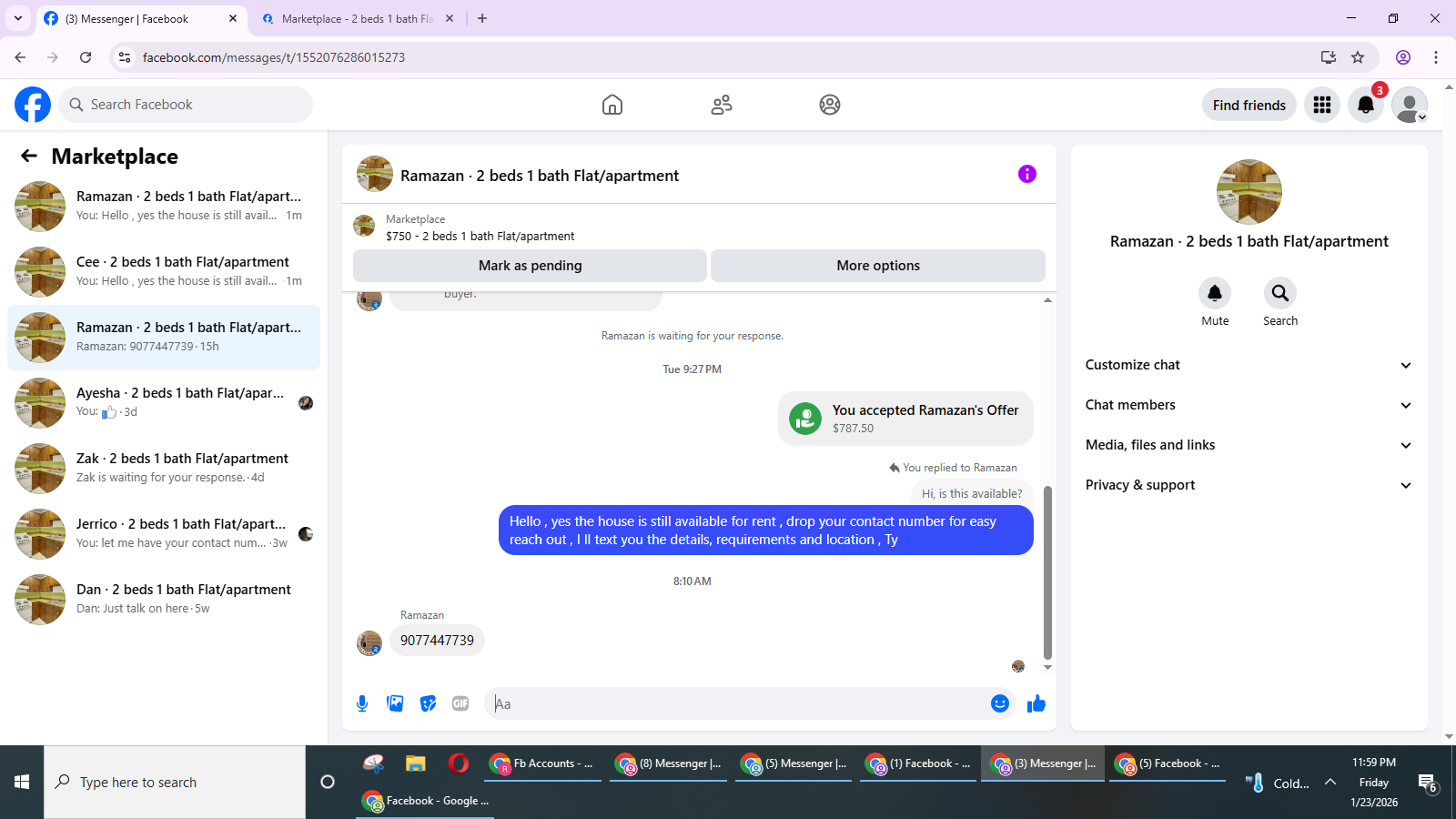Close the Marketplace browser tab
This screenshot has height=819, width=1456.
click(x=450, y=18)
